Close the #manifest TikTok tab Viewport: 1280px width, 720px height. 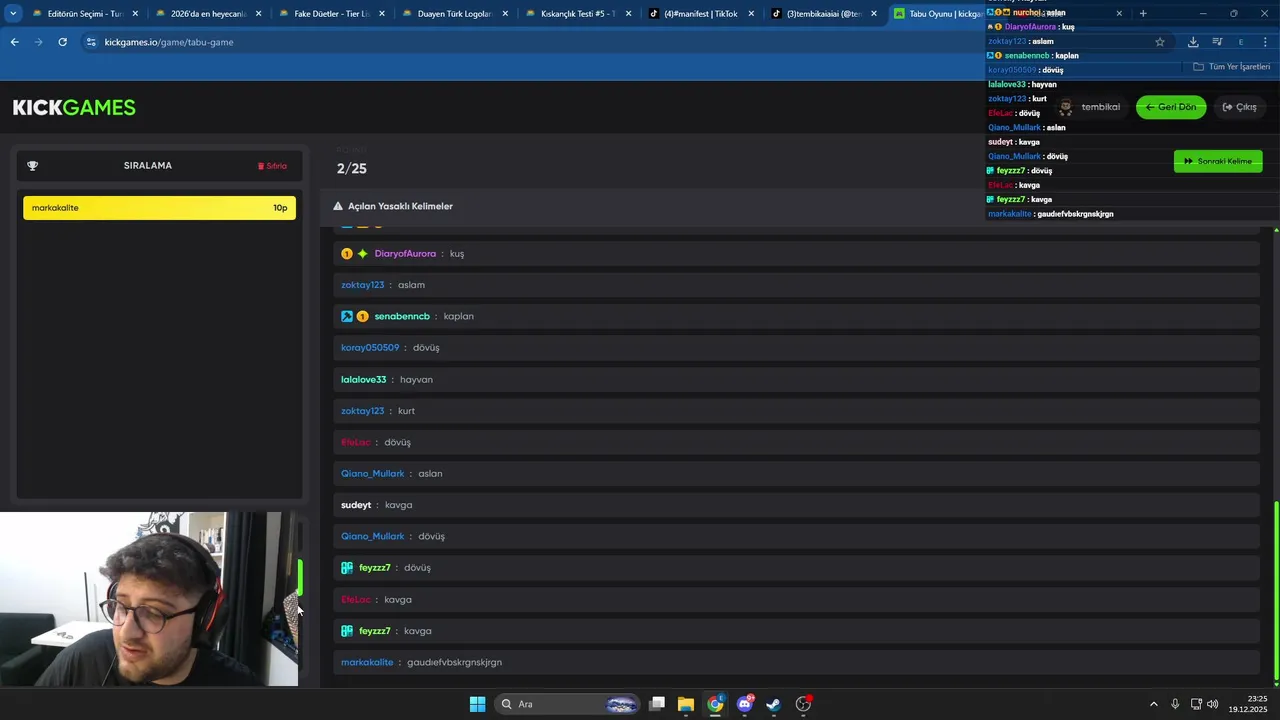(x=751, y=14)
